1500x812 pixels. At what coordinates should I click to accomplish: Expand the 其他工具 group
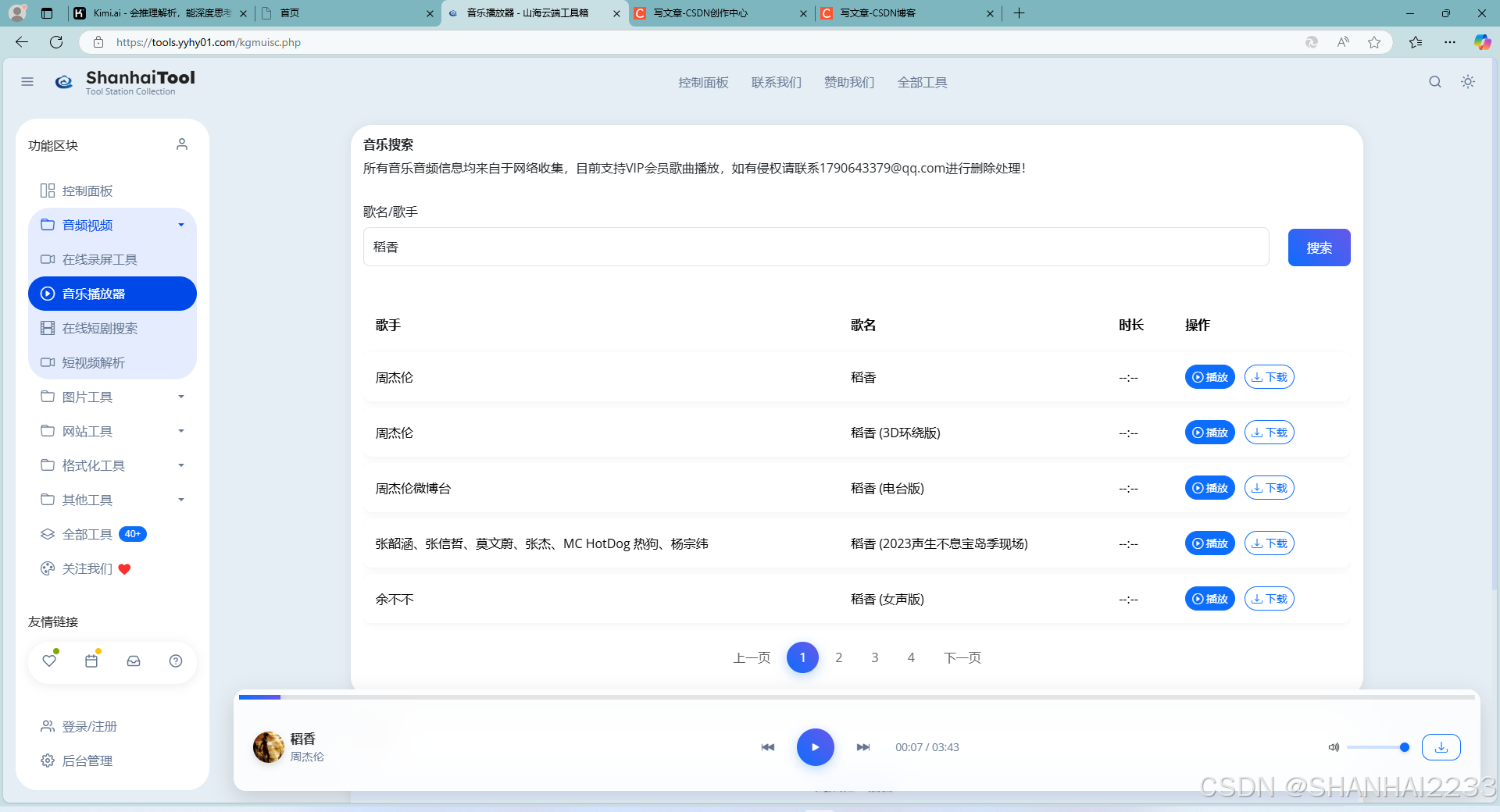point(112,500)
